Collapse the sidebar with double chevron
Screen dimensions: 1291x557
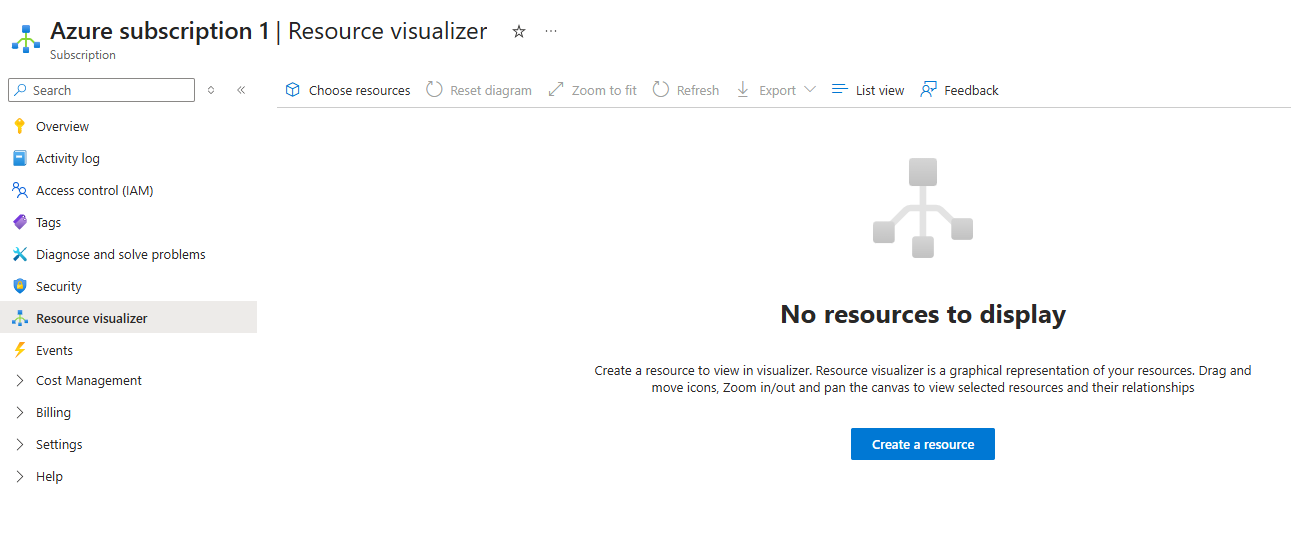[241, 90]
